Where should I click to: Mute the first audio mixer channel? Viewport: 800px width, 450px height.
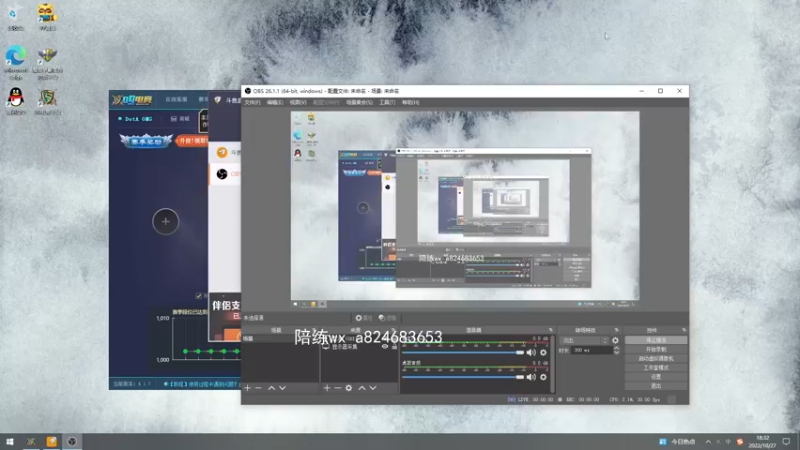tap(531, 353)
